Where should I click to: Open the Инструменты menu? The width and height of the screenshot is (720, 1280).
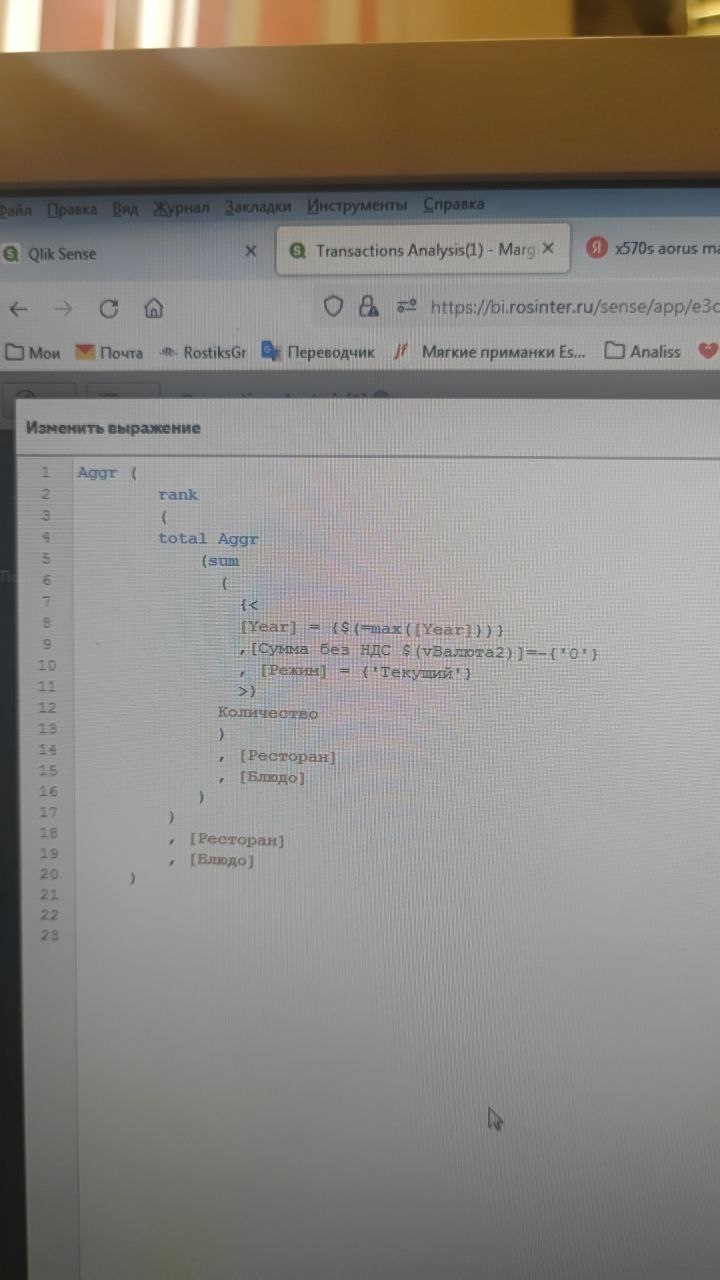[357, 205]
